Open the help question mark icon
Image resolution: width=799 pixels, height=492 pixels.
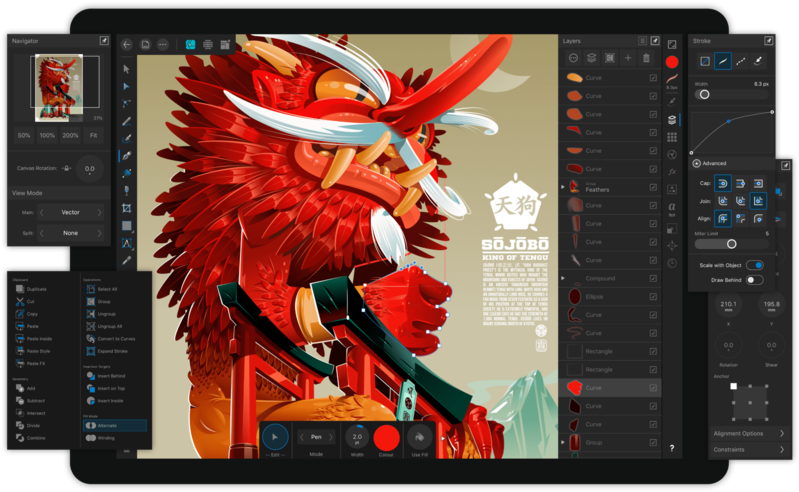pyautogui.click(x=672, y=448)
